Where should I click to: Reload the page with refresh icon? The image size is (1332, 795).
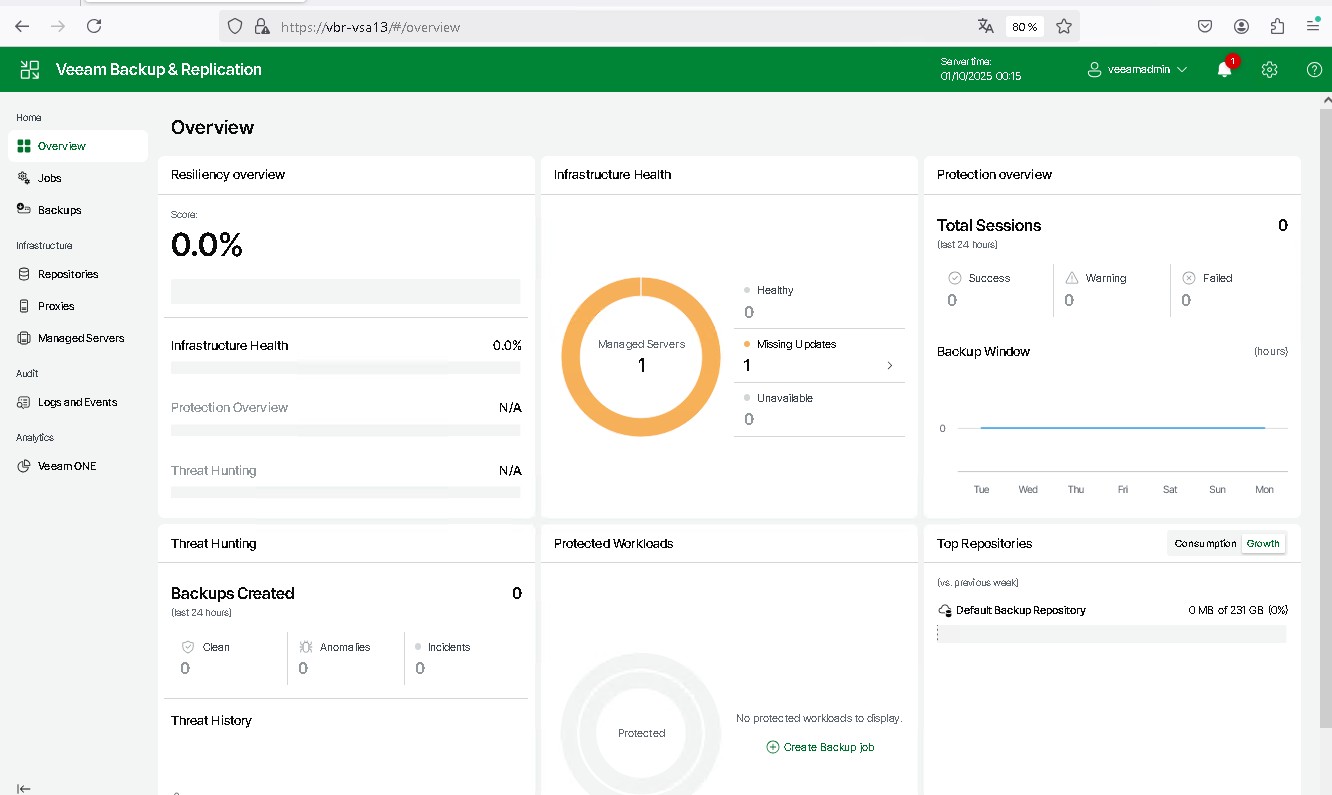[x=94, y=27]
